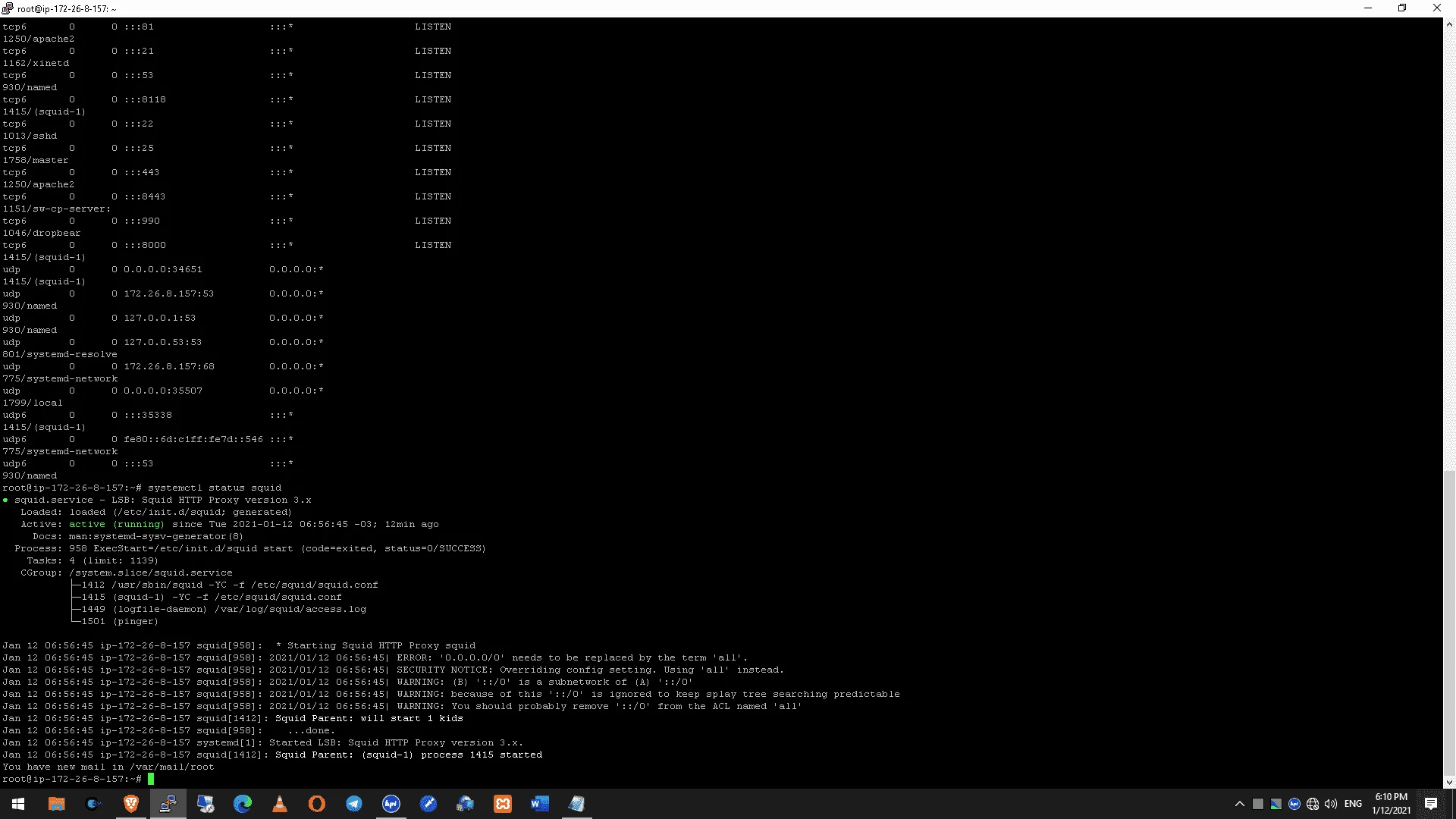This screenshot has height=819, width=1456.
Task: Click 'Docs: man:systemd-sysv-generator(8)' line
Action: coord(138,536)
